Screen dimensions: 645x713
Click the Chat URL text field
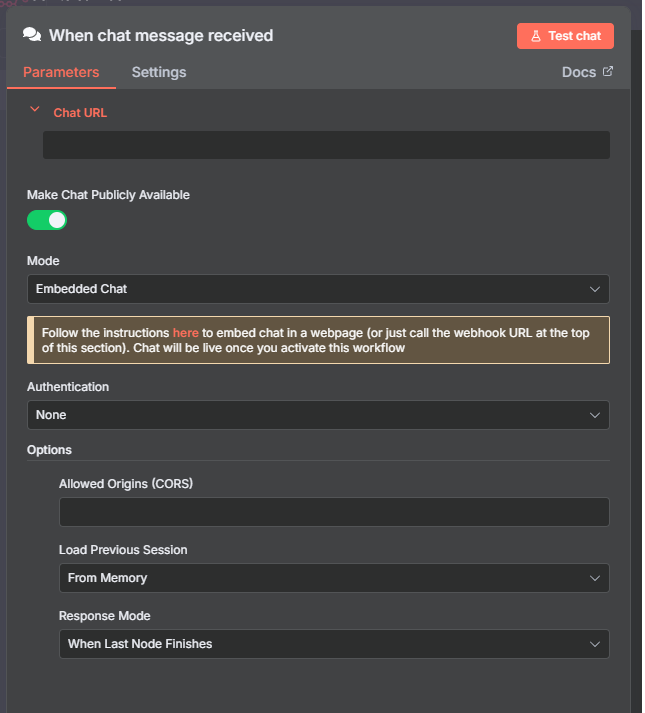(x=326, y=145)
